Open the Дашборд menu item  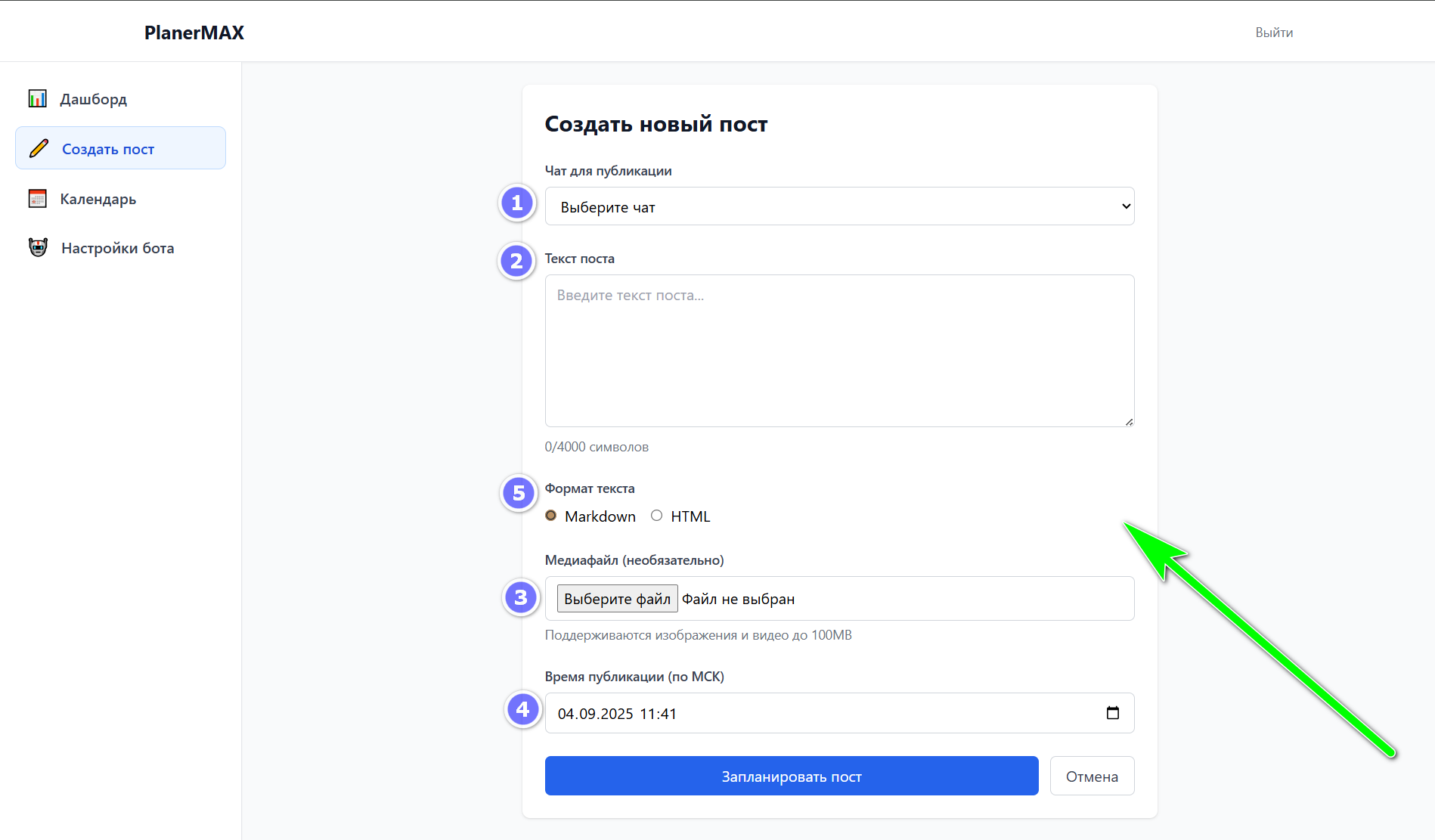120,99
